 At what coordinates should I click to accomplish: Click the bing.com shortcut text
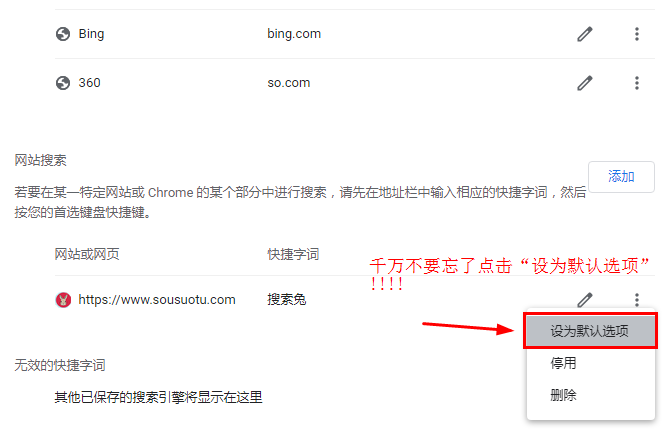coord(294,34)
